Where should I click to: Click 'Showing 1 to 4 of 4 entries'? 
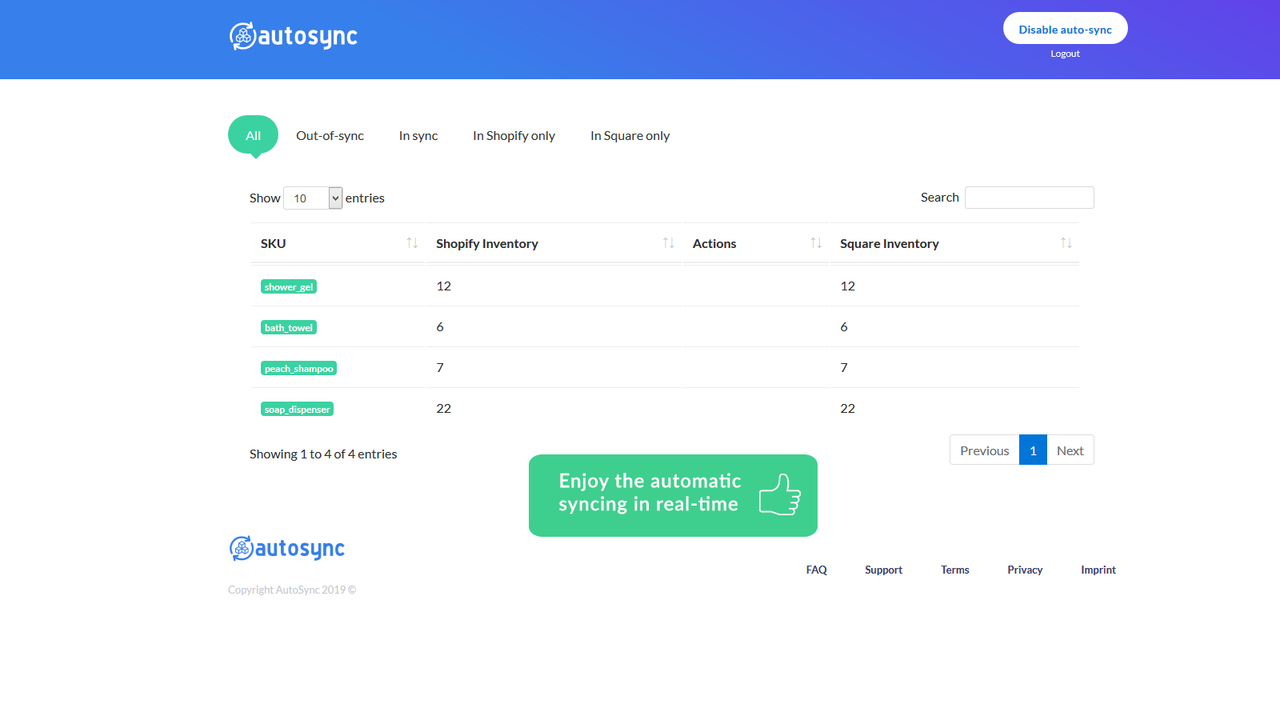point(323,454)
